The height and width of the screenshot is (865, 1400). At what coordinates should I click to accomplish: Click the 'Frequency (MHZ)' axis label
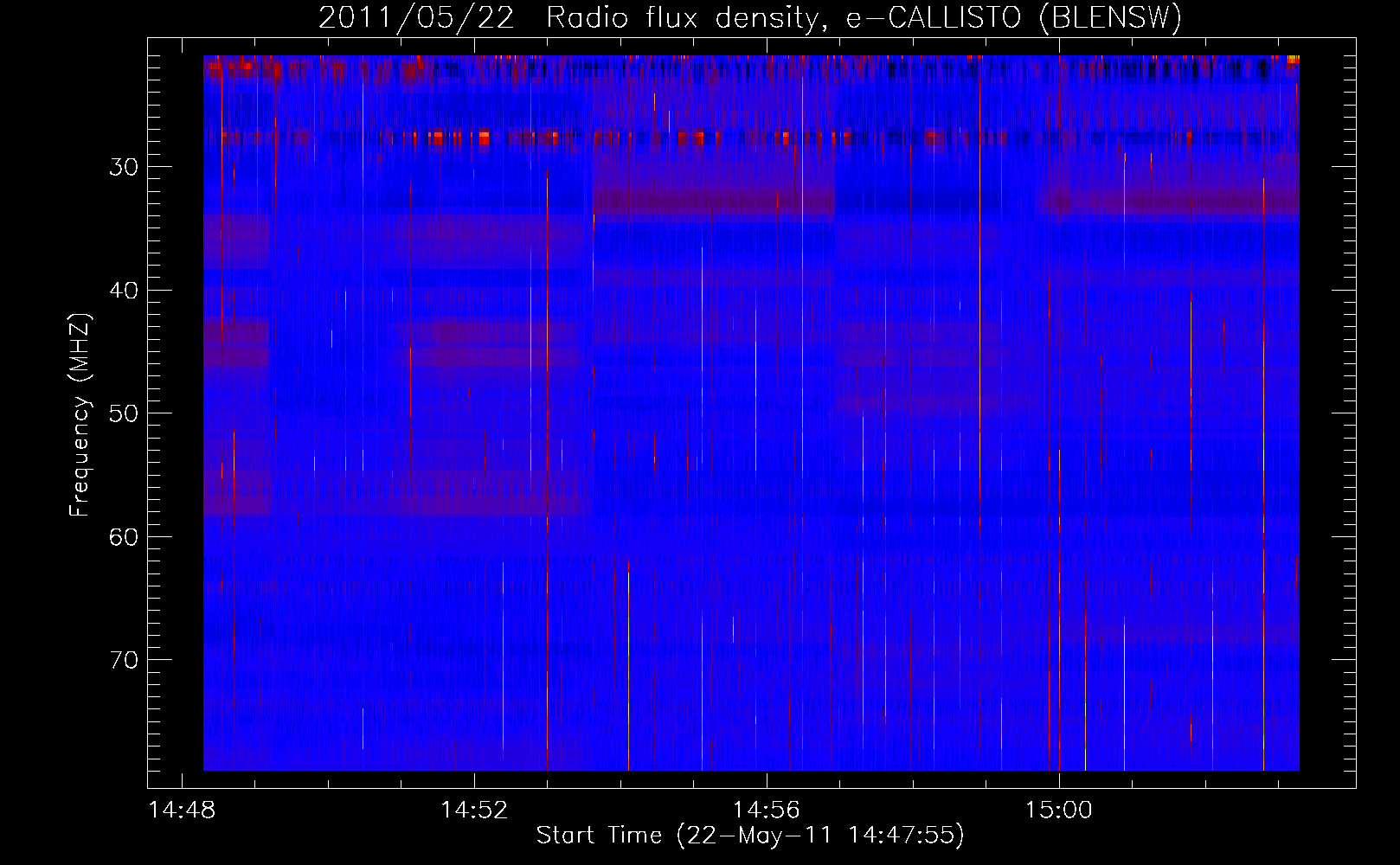(x=80, y=414)
